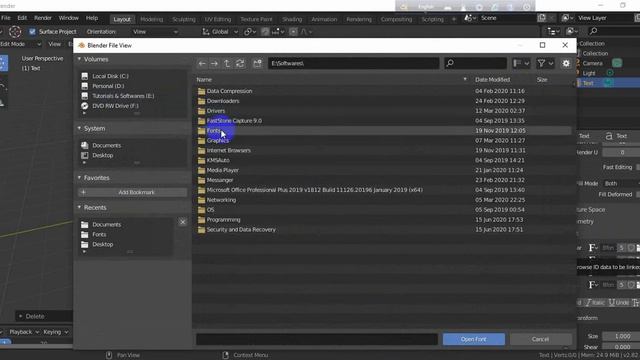This screenshot has width=640, height=360.
Task: Open the Playback dropdown in timeline
Action: tap(24, 332)
